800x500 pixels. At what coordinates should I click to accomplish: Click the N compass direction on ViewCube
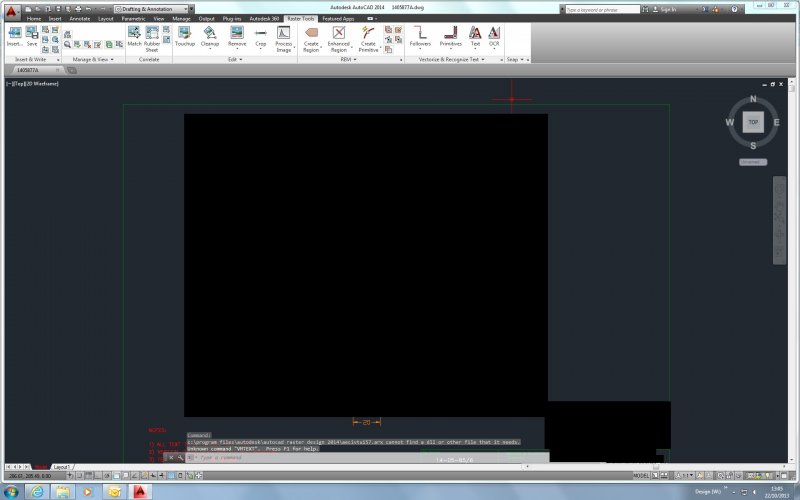(x=753, y=99)
